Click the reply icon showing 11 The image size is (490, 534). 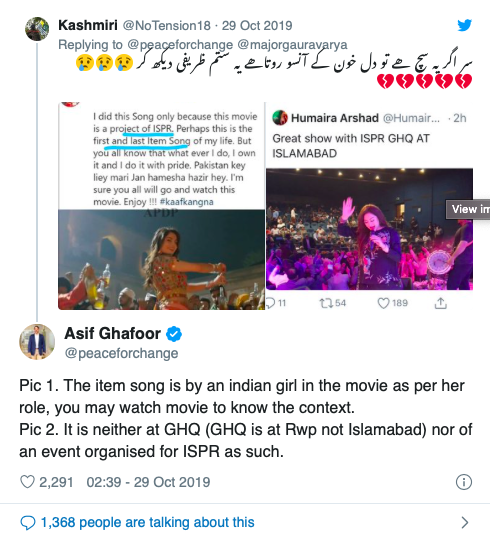pos(270,303)
